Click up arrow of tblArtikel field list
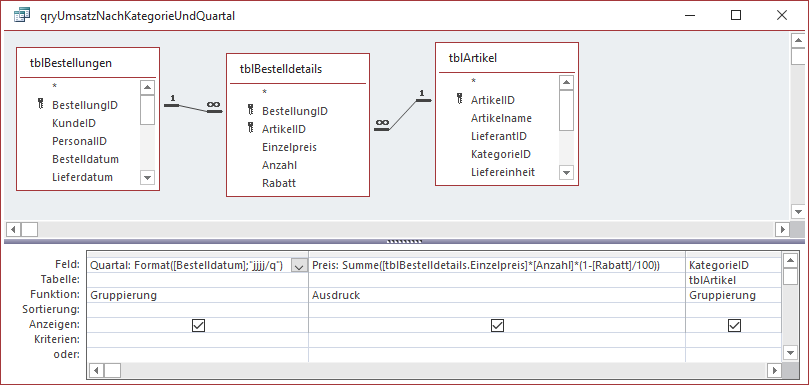Image resolution: width=809 pixels, height=385 pixels. click(567, 83)
